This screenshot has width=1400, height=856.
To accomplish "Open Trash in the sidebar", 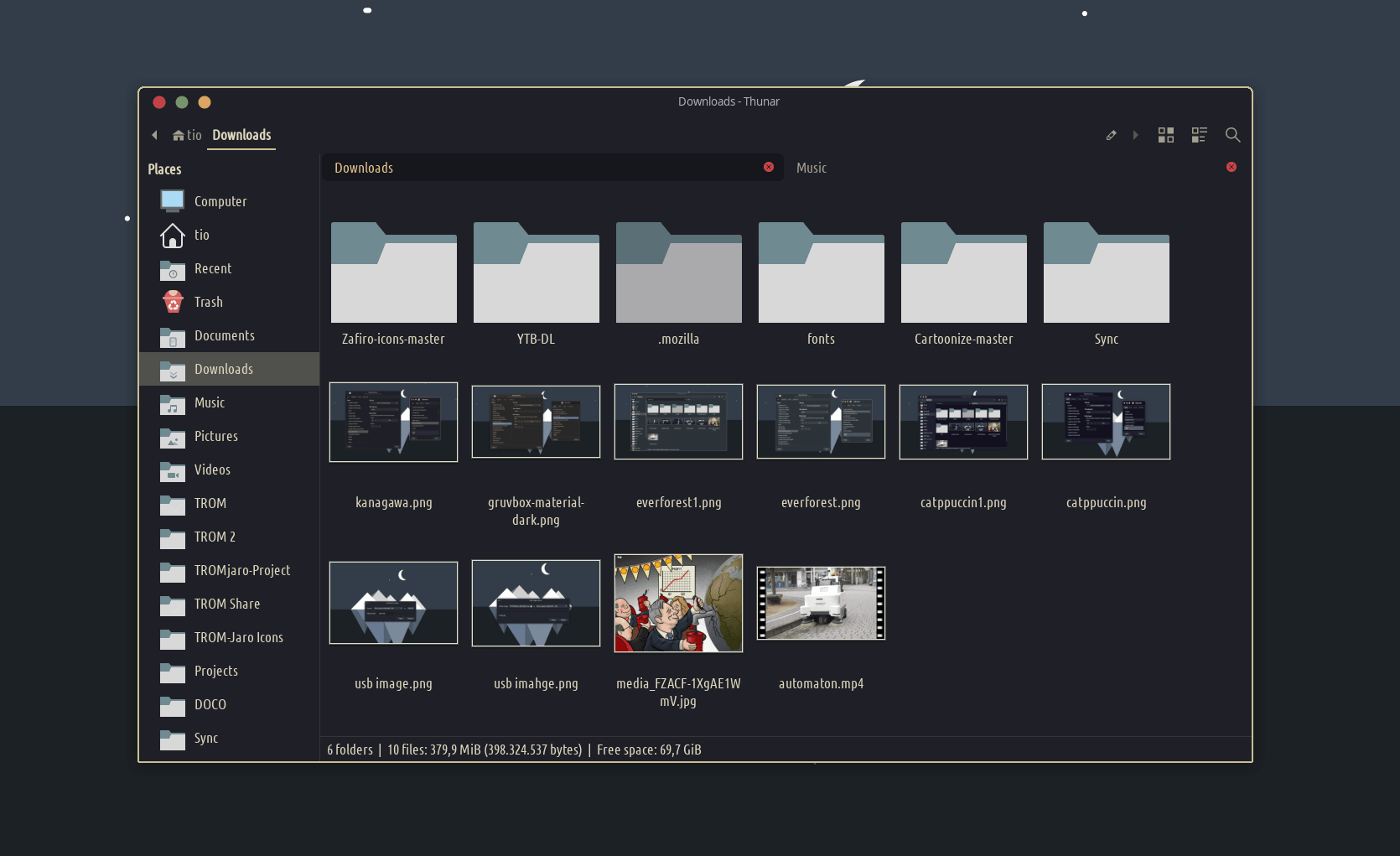I will point(208,302).
